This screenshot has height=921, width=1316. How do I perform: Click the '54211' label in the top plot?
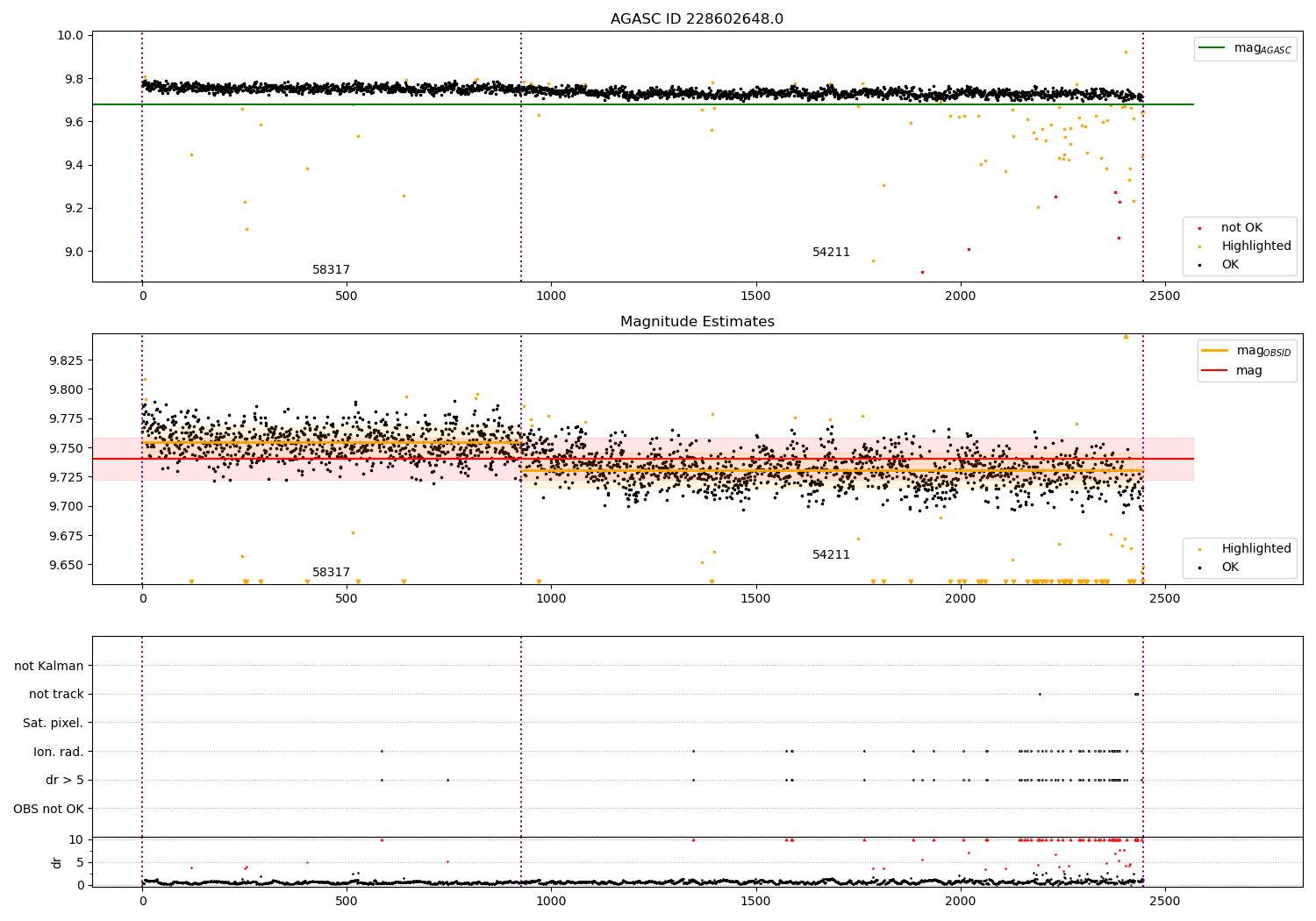(831, 253)
